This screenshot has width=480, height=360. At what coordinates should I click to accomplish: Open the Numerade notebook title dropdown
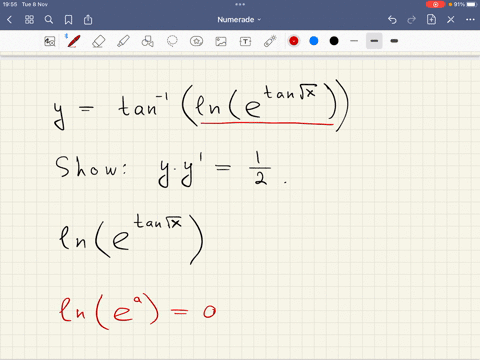click(239, 20)
